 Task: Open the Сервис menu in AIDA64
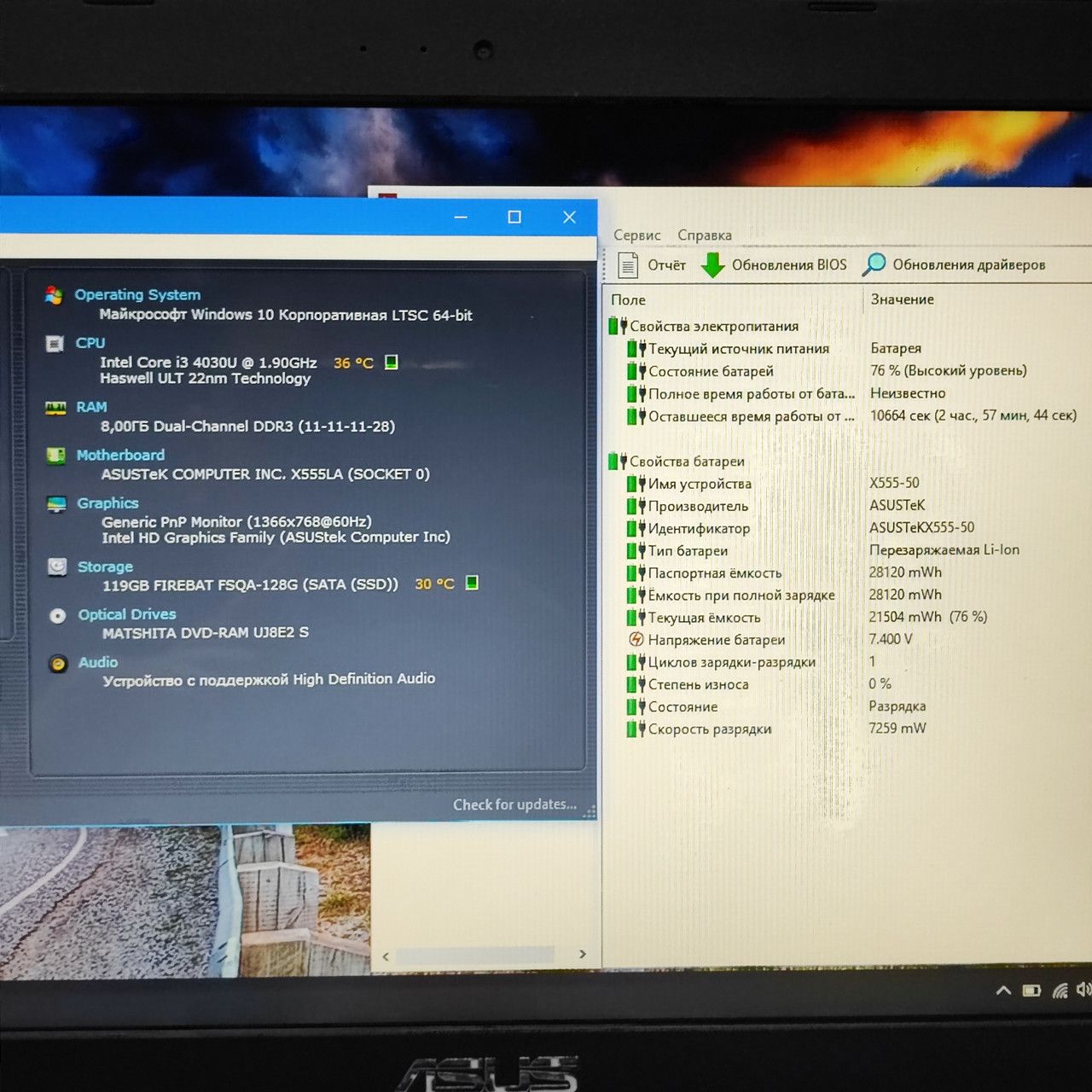(x=637, y=235)
